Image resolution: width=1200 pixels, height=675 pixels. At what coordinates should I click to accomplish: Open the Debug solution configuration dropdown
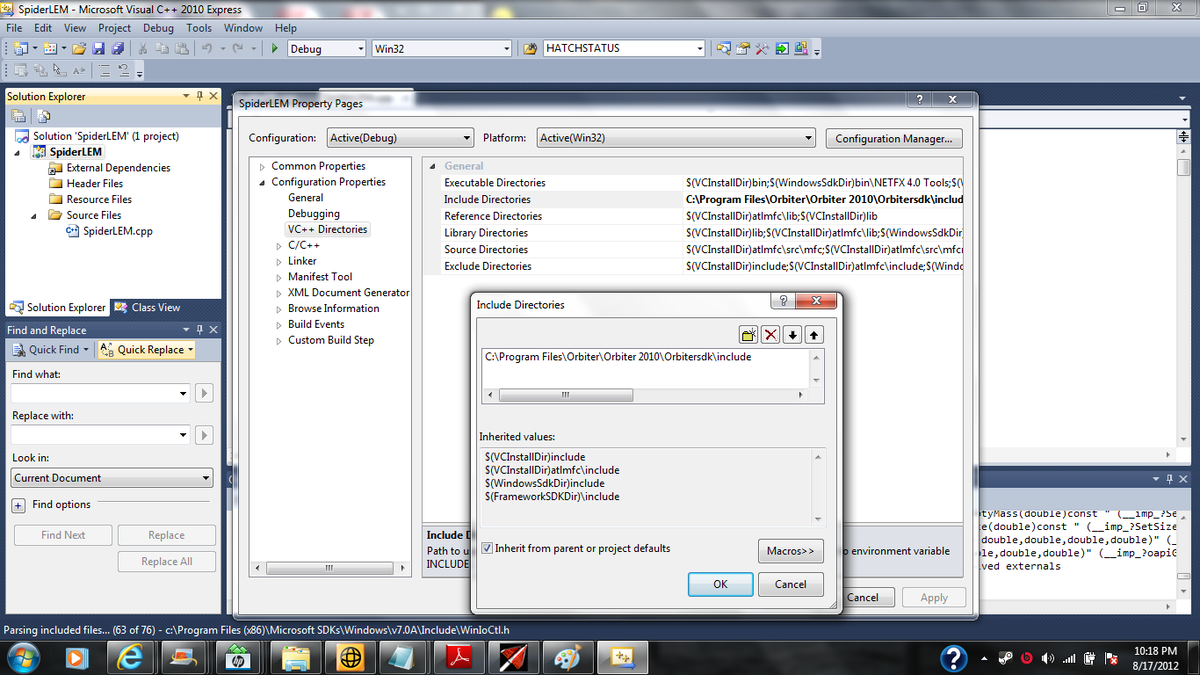coord(327,48)
